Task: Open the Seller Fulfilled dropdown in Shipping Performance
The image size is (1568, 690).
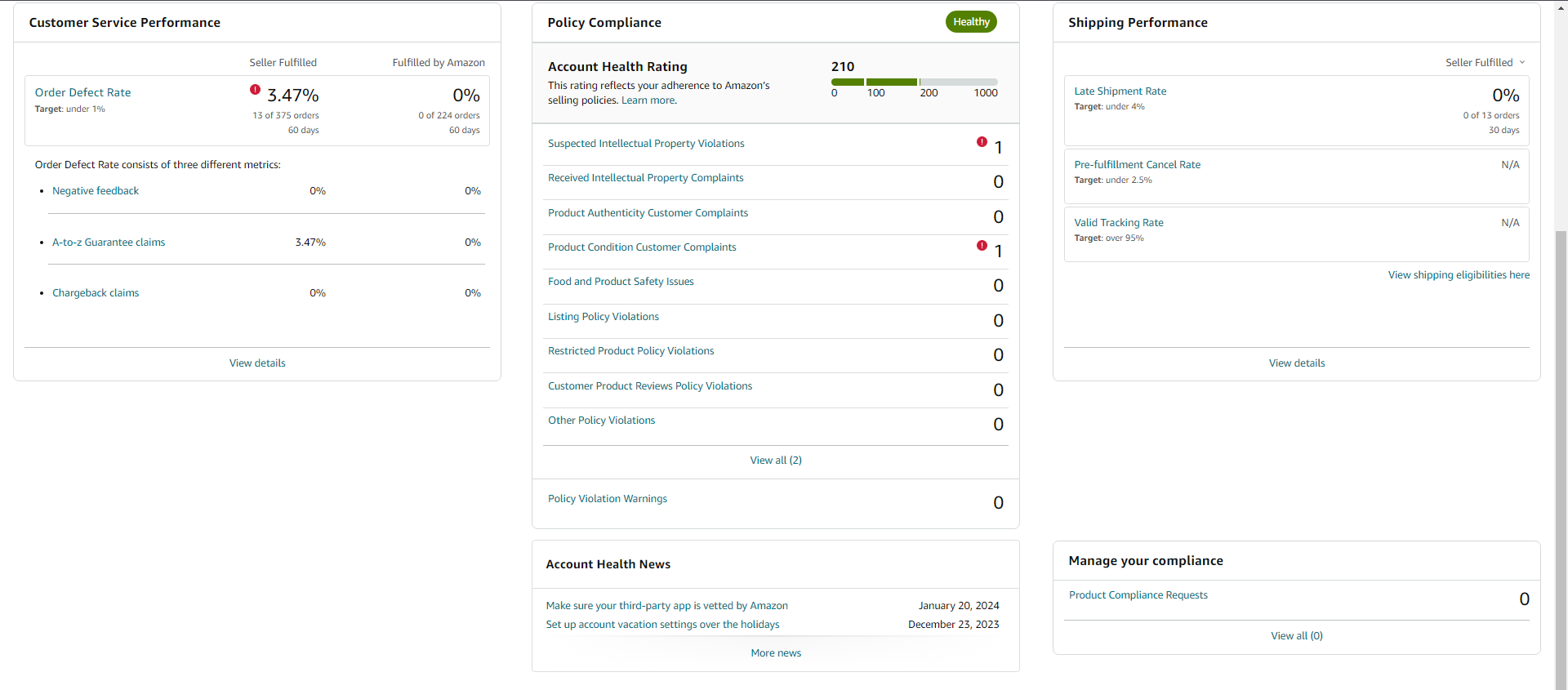Action: [x=1485, y=62]
